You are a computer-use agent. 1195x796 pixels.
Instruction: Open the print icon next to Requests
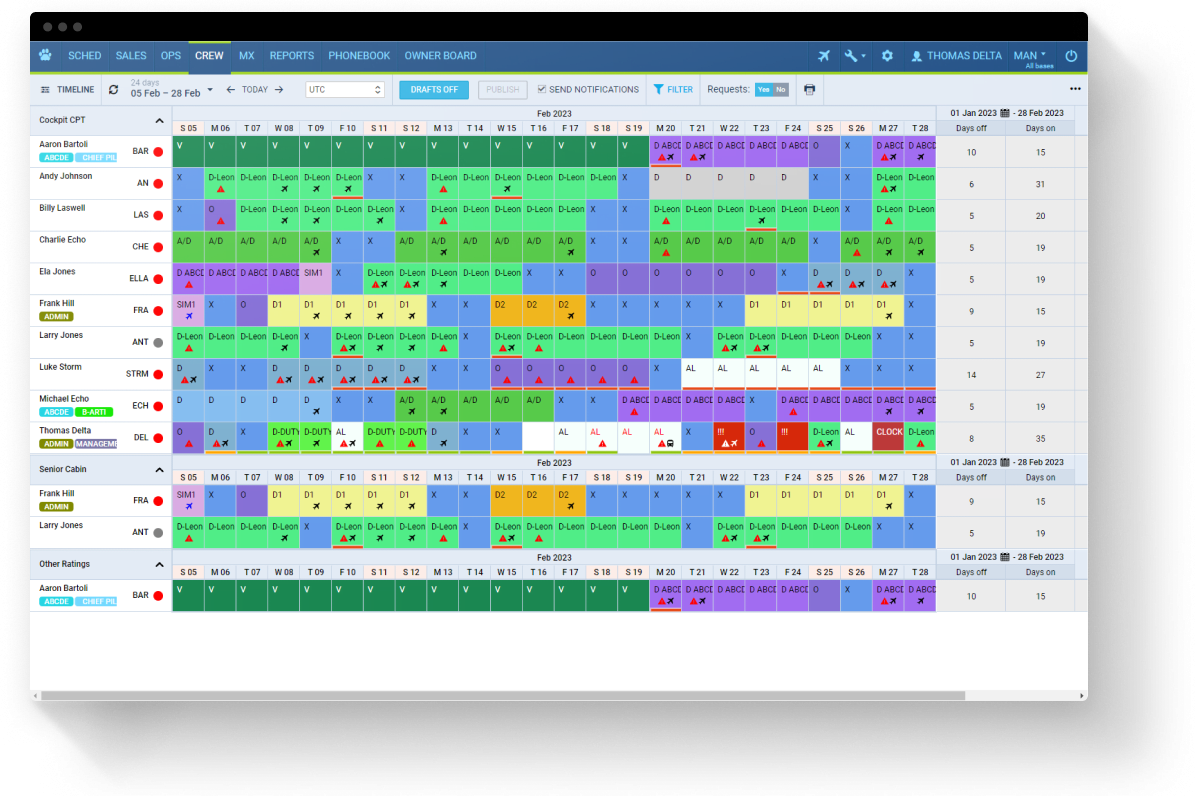click(810, 89)
